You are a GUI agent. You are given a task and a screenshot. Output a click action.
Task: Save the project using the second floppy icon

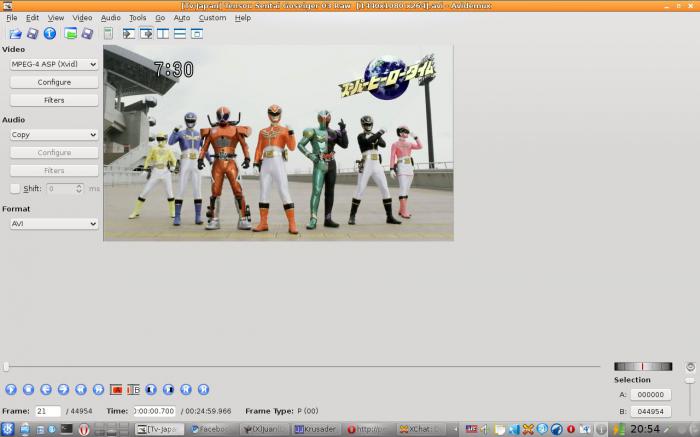pyautogui.click(x=88, y=33)
